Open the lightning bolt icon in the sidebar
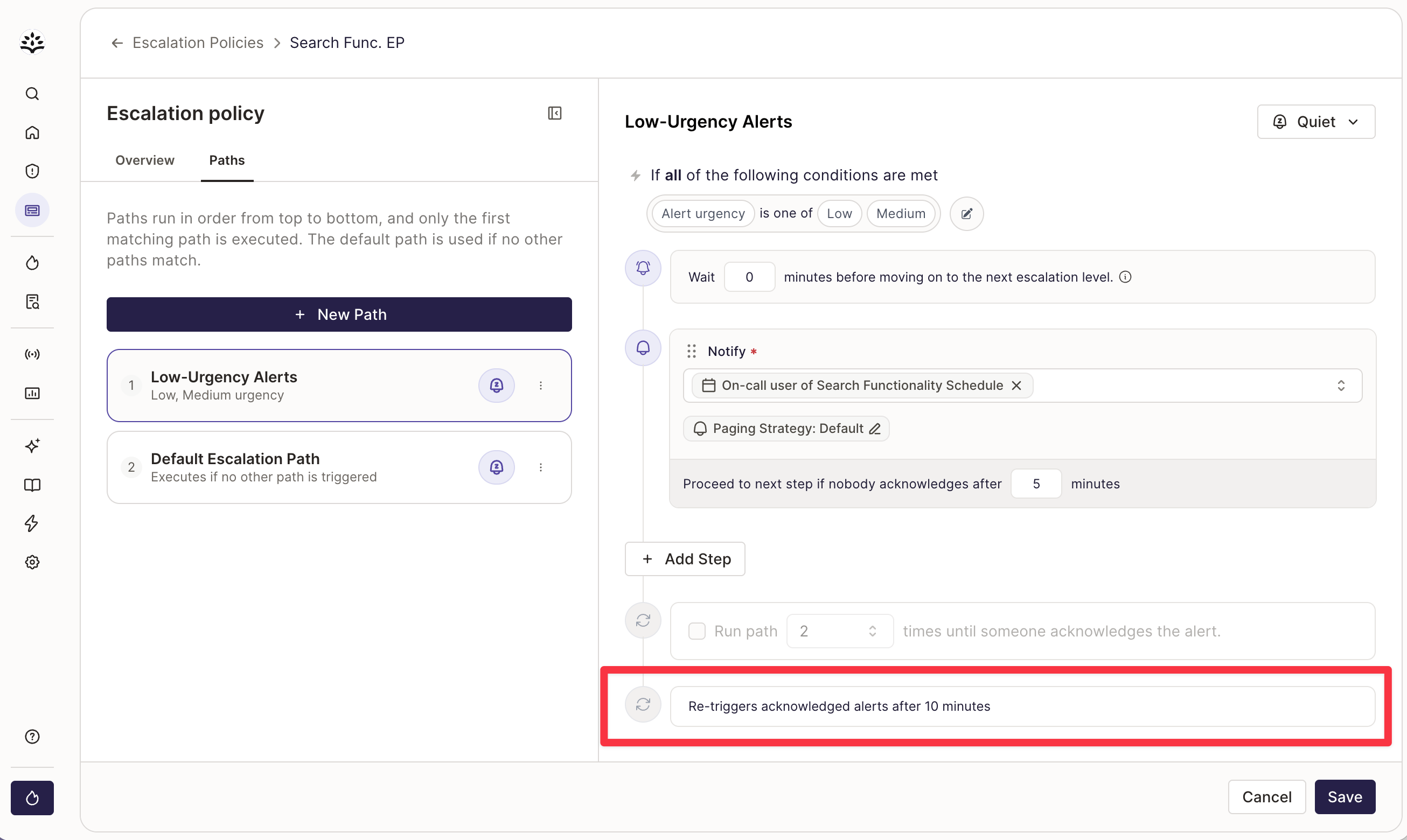 [32, 523]
